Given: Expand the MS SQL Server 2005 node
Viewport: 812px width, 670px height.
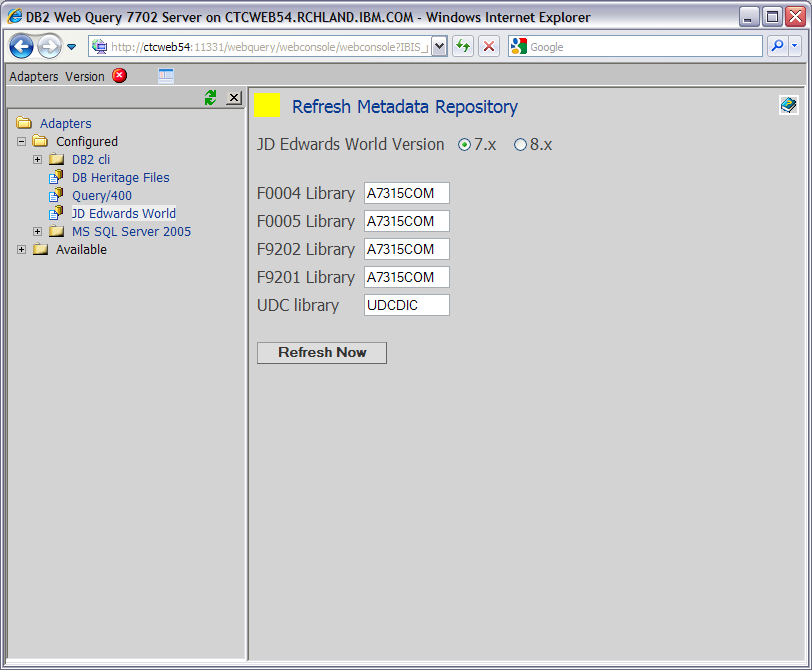Looking at the screenshot, I should tap(37, 231).
